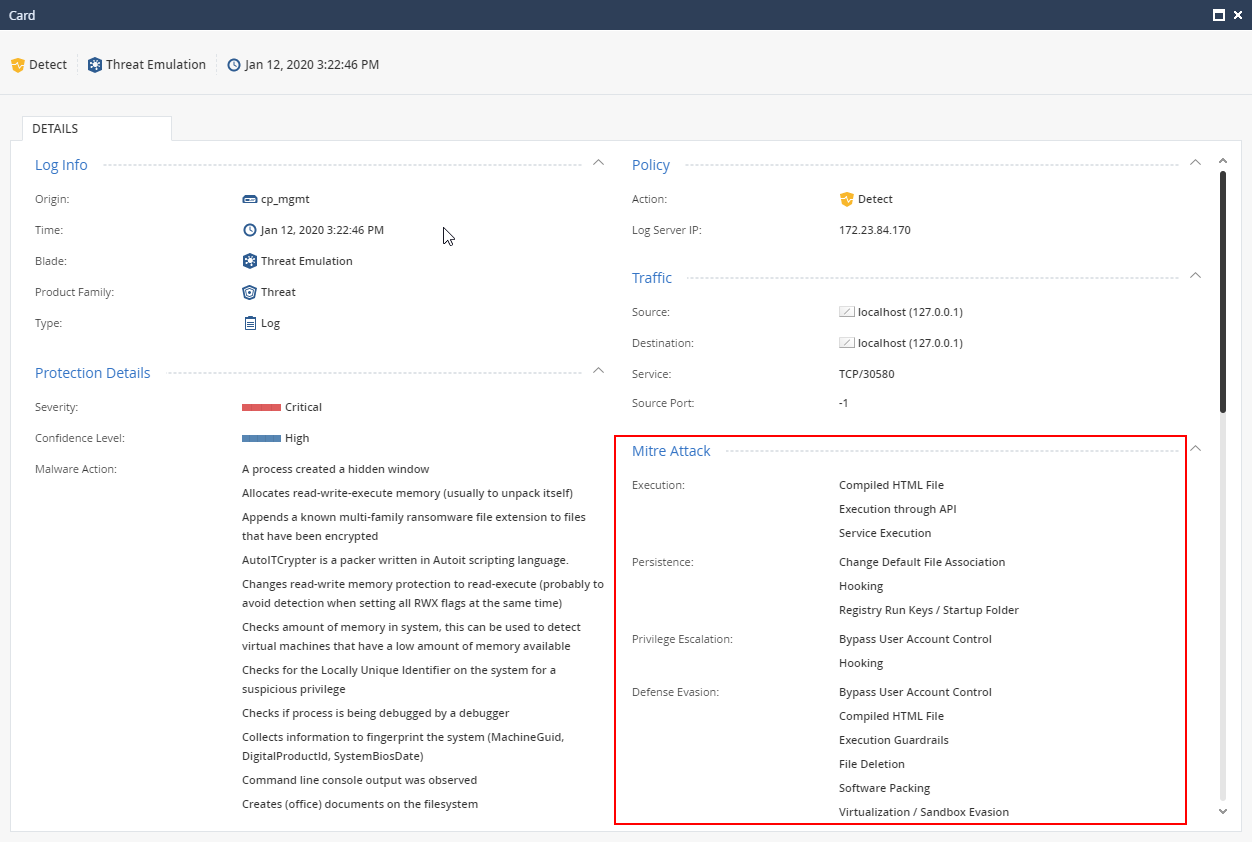Collapse the Mitre Attack section

click(x=1195, y=448)
